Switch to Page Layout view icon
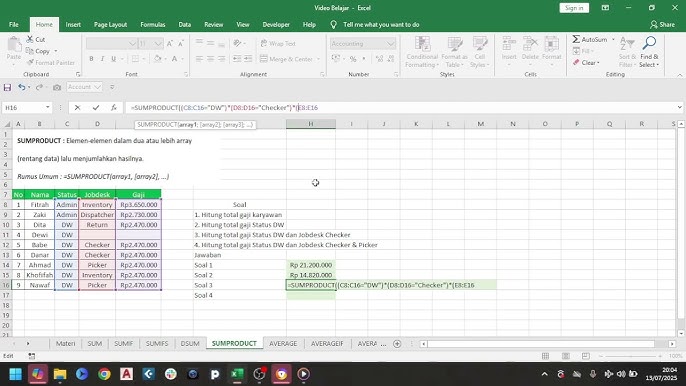The height and width of the screenshot is (386, 686). point(566,356)
